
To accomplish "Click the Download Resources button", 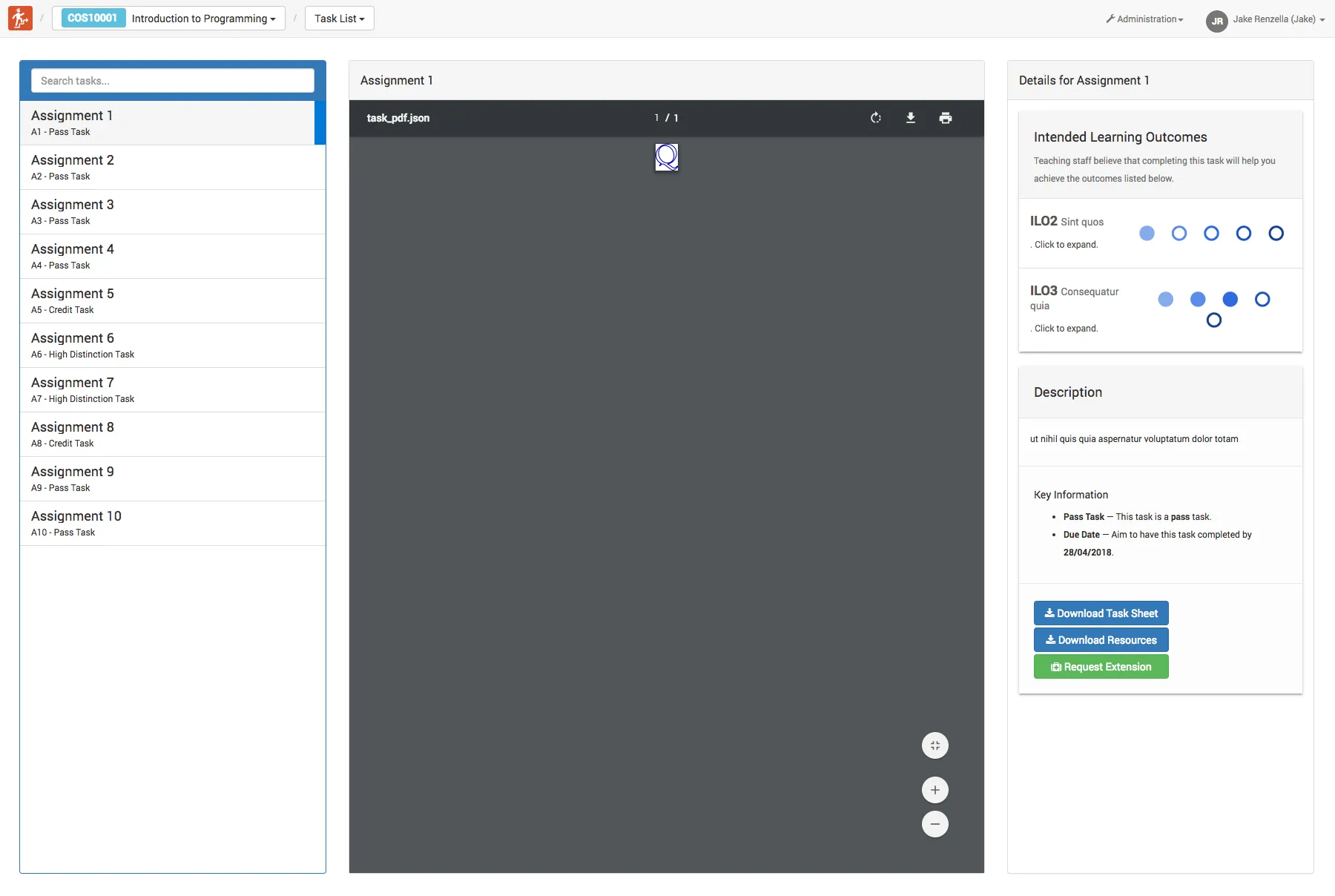I will pos(1101,640).
